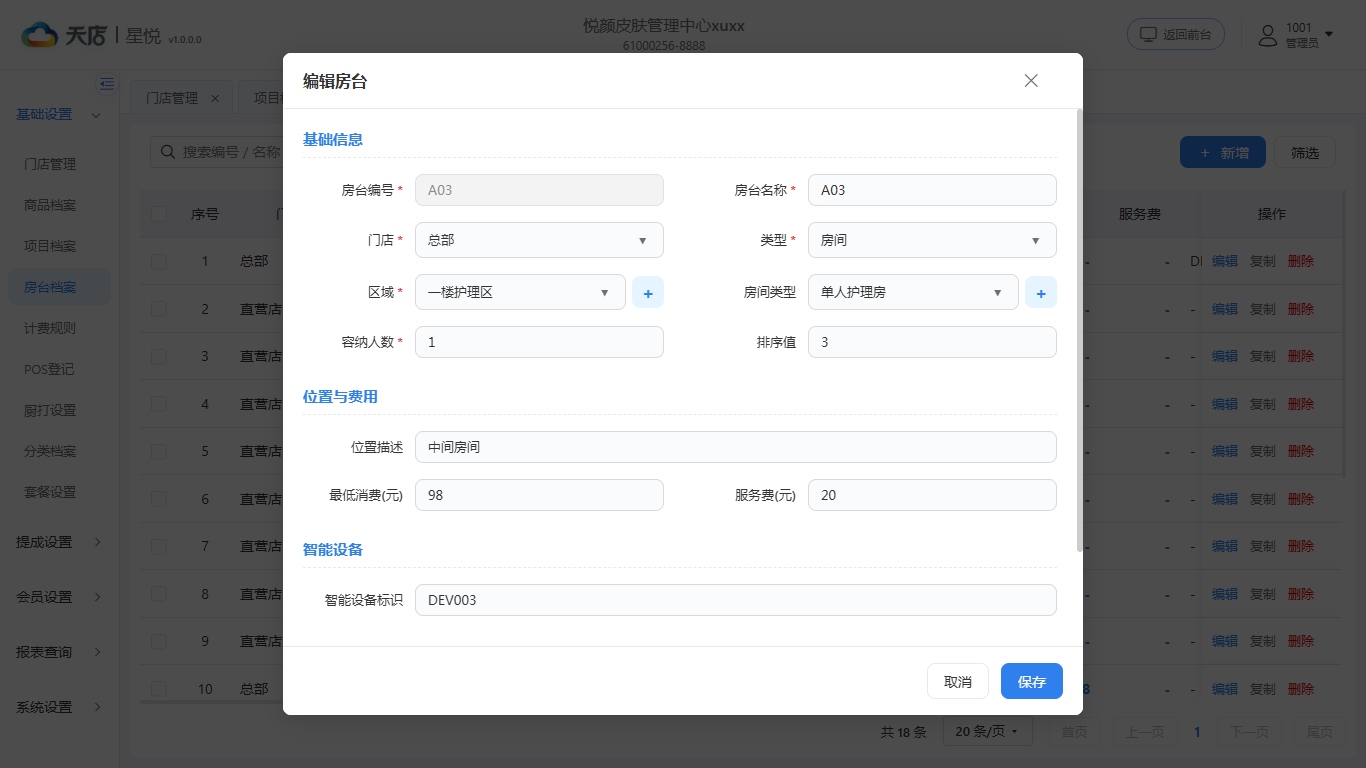
Task: Open the 区域 dropdown showing 一楼护理区
Action: tap(520, 293)
